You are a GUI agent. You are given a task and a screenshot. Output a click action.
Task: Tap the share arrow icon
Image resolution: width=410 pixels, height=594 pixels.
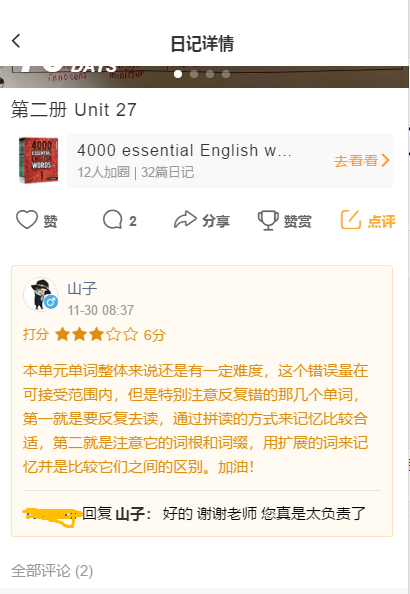coord(185,220)
